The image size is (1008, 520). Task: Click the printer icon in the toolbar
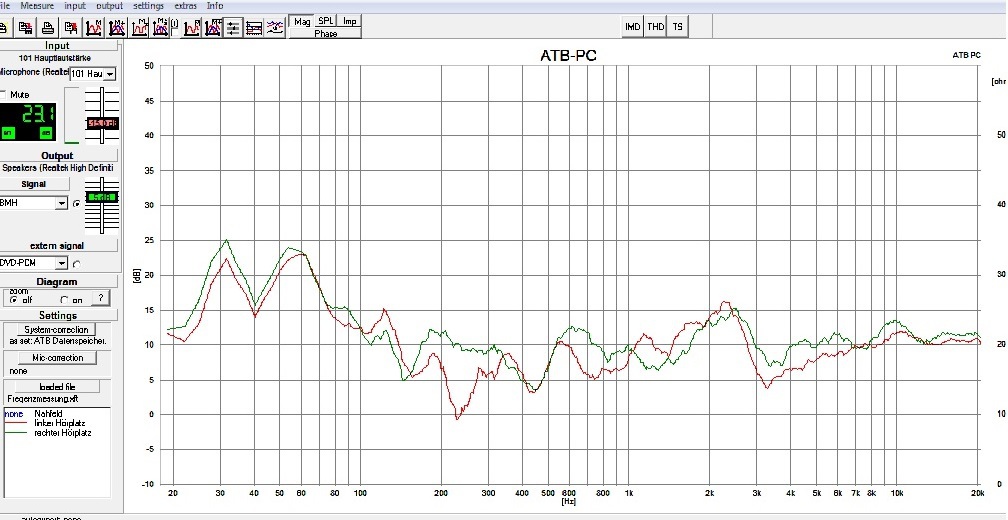coord(47,28)
